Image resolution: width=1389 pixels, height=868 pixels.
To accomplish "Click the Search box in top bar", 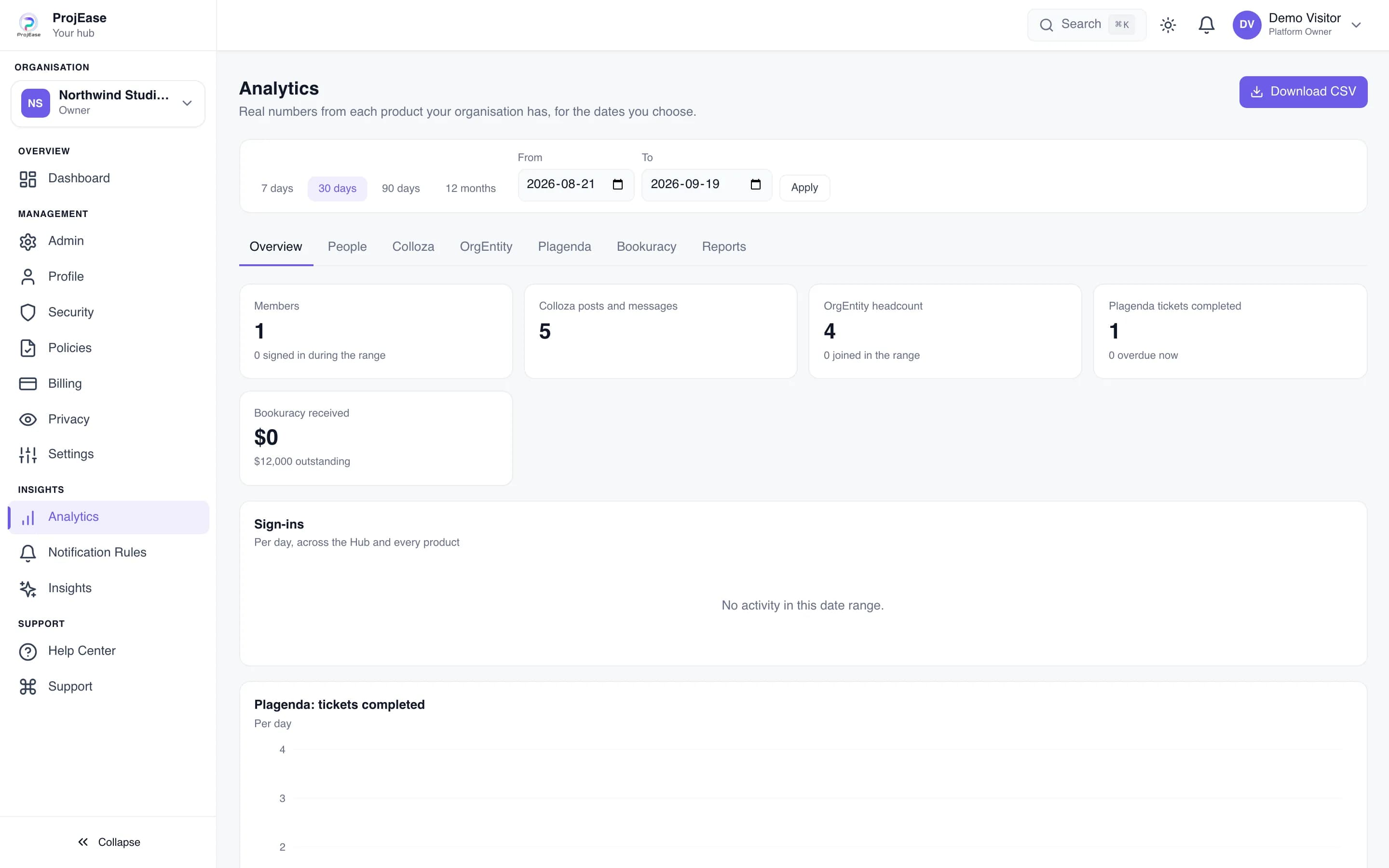I will point(1087,25).
